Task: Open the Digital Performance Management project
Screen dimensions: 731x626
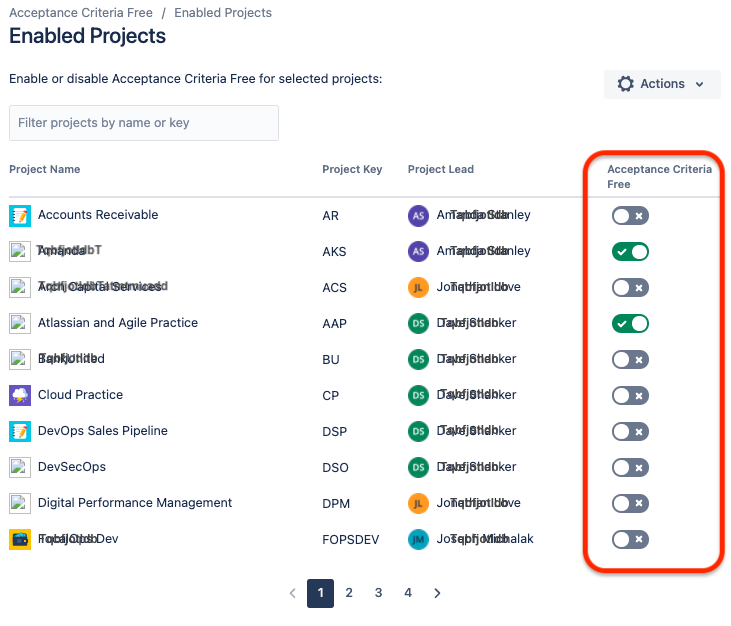Action: coord(135,503)
